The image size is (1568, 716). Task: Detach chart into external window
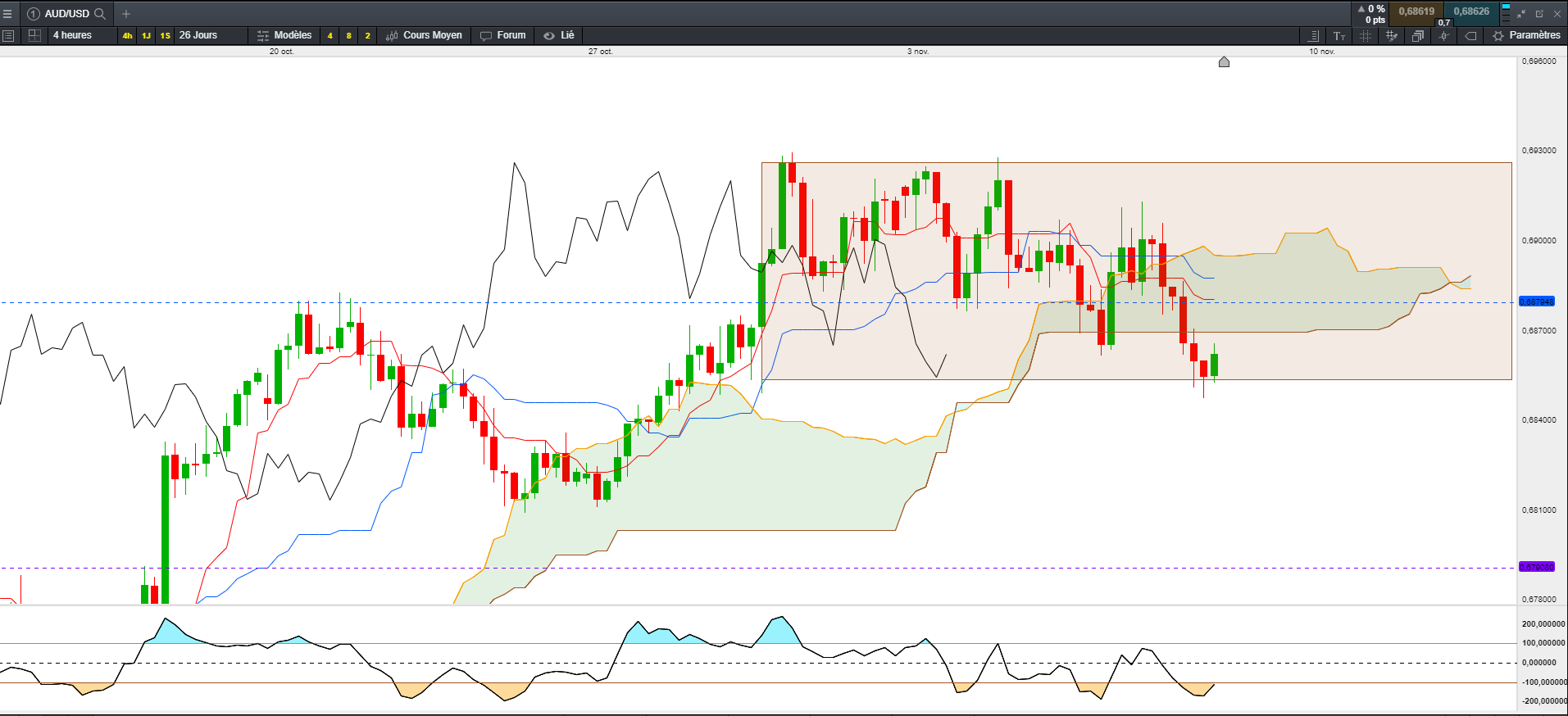point(1539,14)
